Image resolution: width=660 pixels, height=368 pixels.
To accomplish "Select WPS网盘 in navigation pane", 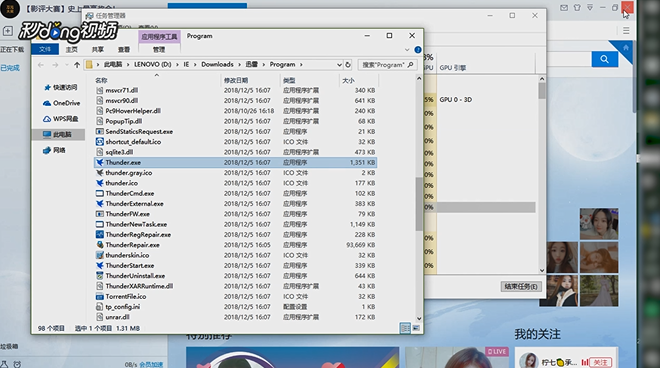I will [x=61, y=119].
